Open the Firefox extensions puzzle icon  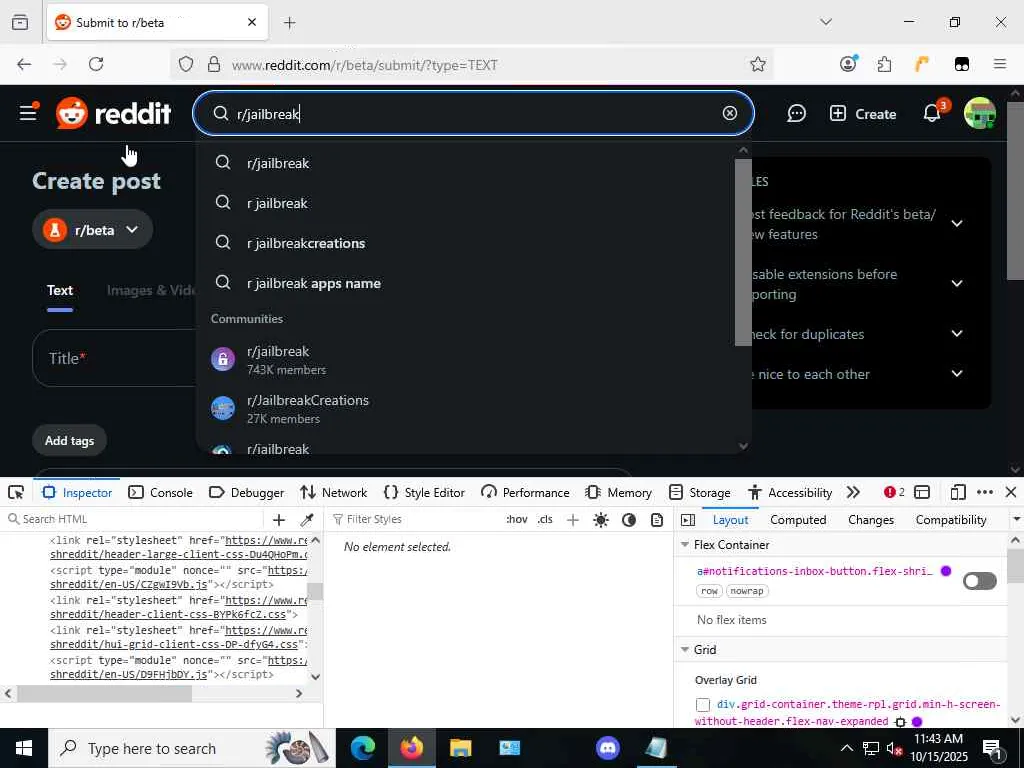pyautogui.click(x=884, y=64)
